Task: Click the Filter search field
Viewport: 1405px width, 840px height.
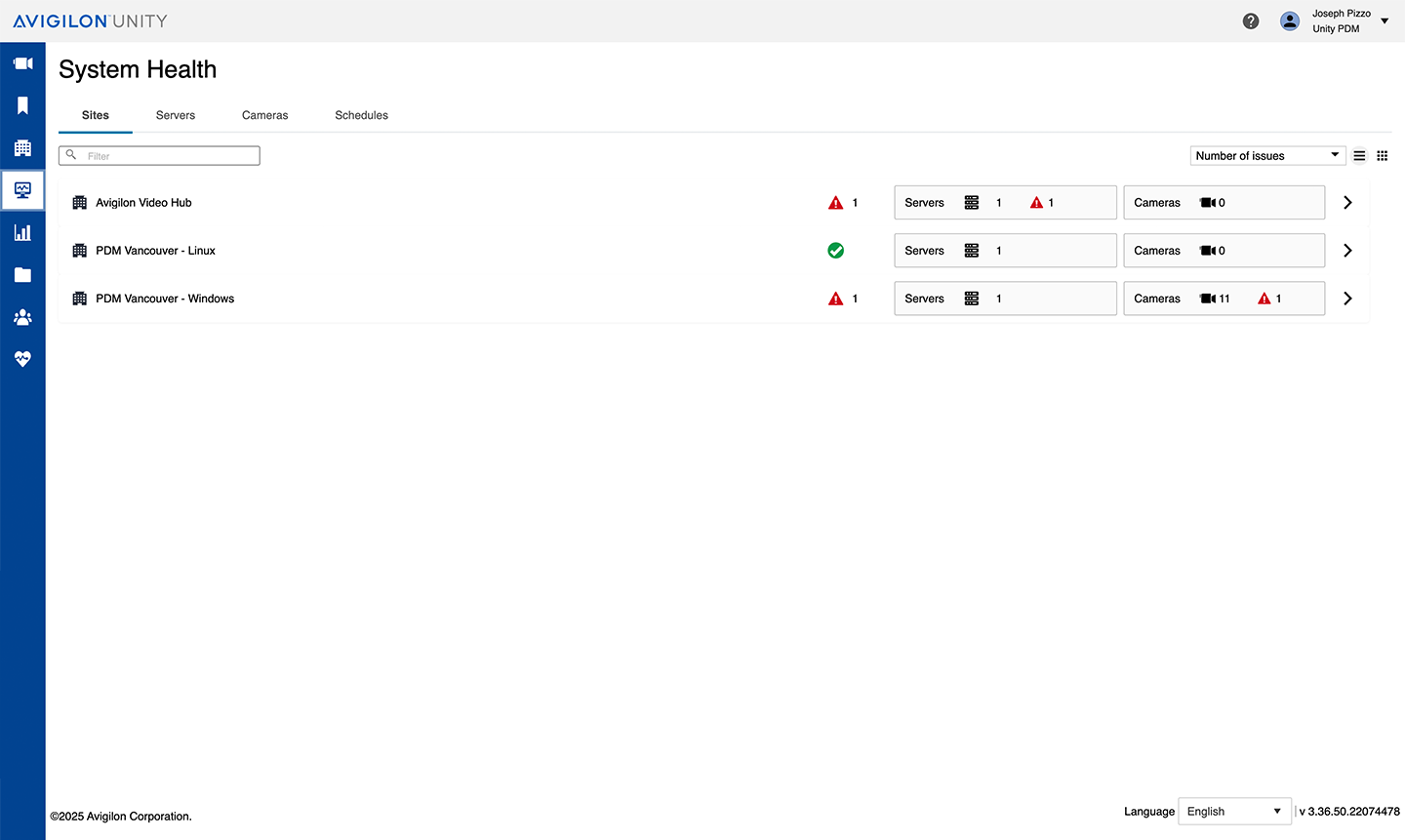Action: (x=159, y=156)
